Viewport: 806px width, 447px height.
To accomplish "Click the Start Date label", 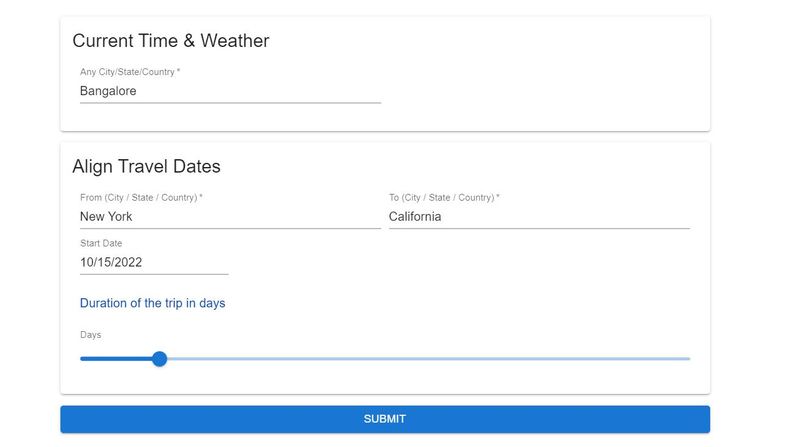I will (101, 243).
